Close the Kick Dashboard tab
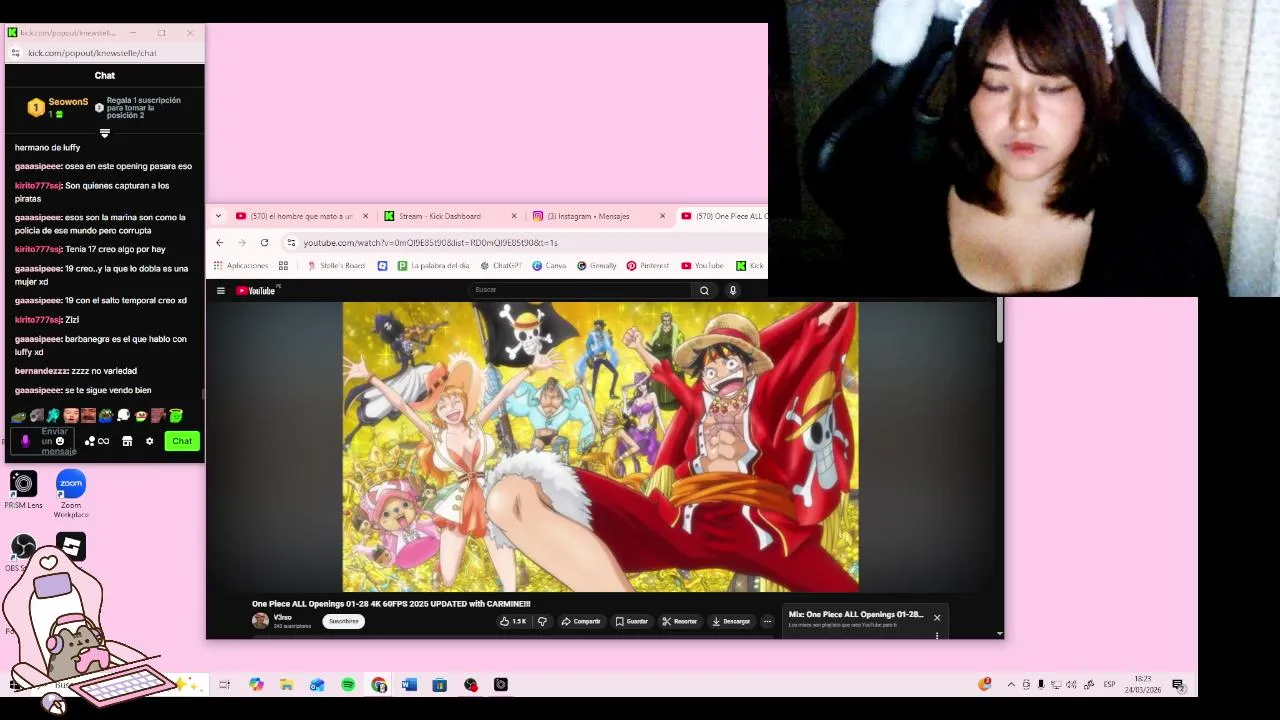This screenshot has width=1280, height=720. pyautogui.click(x=514, y=216)
